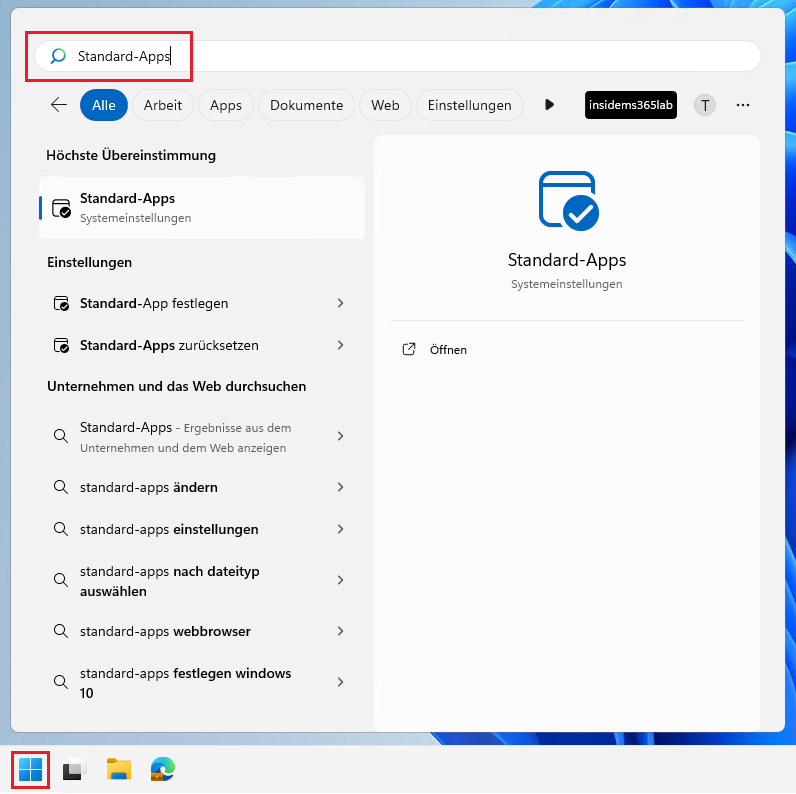Viewport: 796px width, 794px height.
Task: Click the insidems365lab account button
Action: click(x=630, y=105)
